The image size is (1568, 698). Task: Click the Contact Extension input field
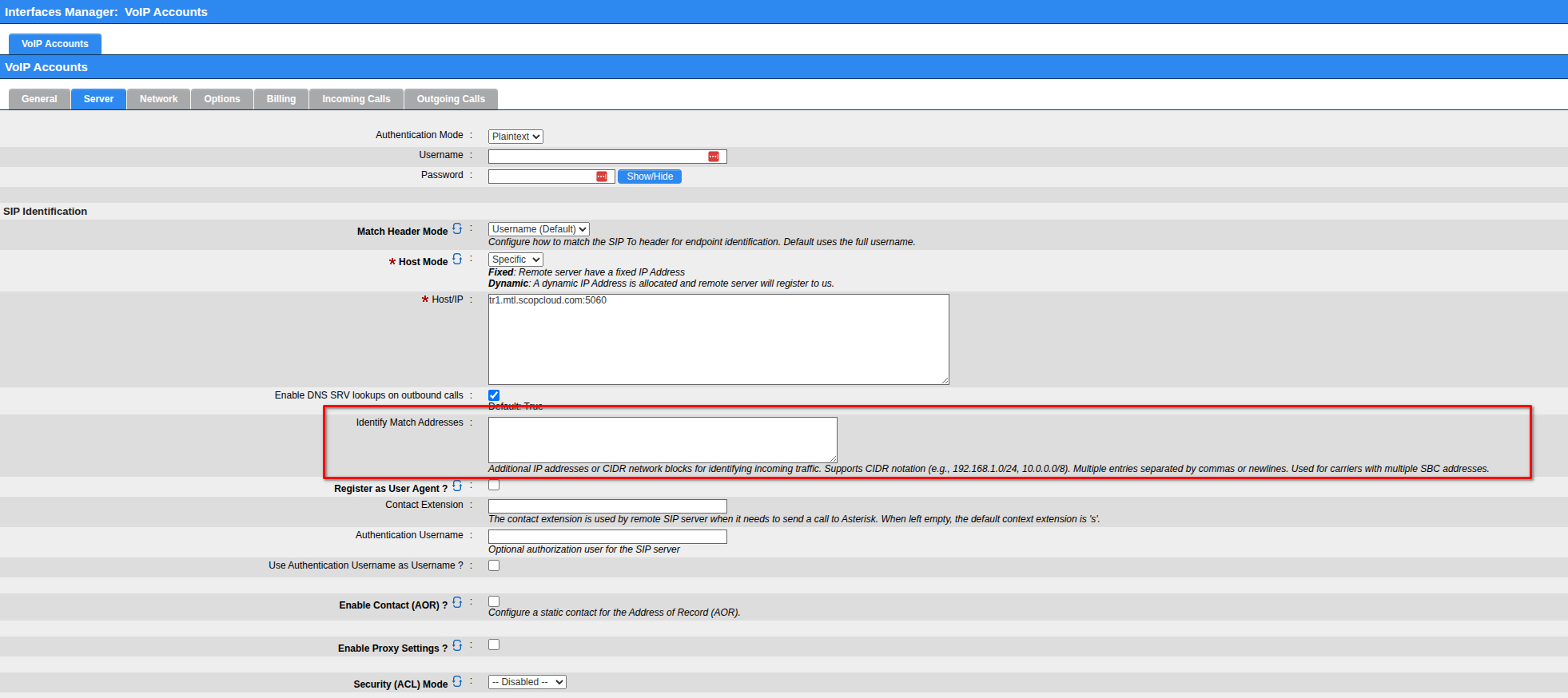click(x=607, y=506)
